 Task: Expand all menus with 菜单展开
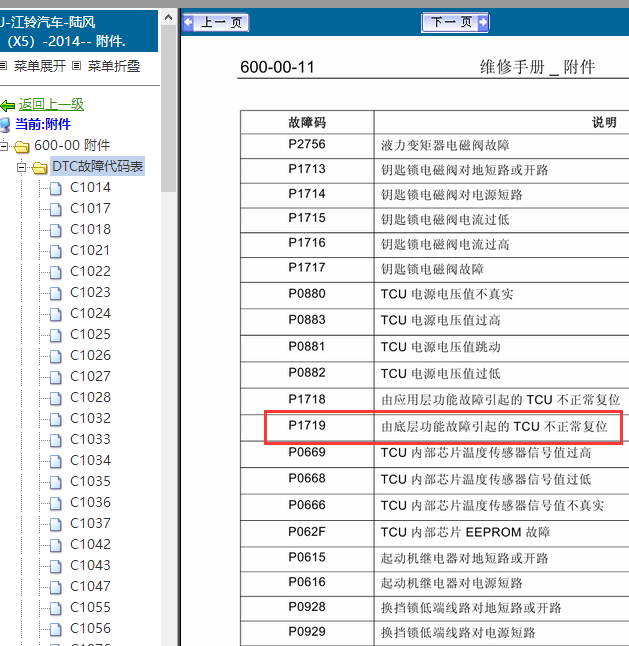pos(40,66)
